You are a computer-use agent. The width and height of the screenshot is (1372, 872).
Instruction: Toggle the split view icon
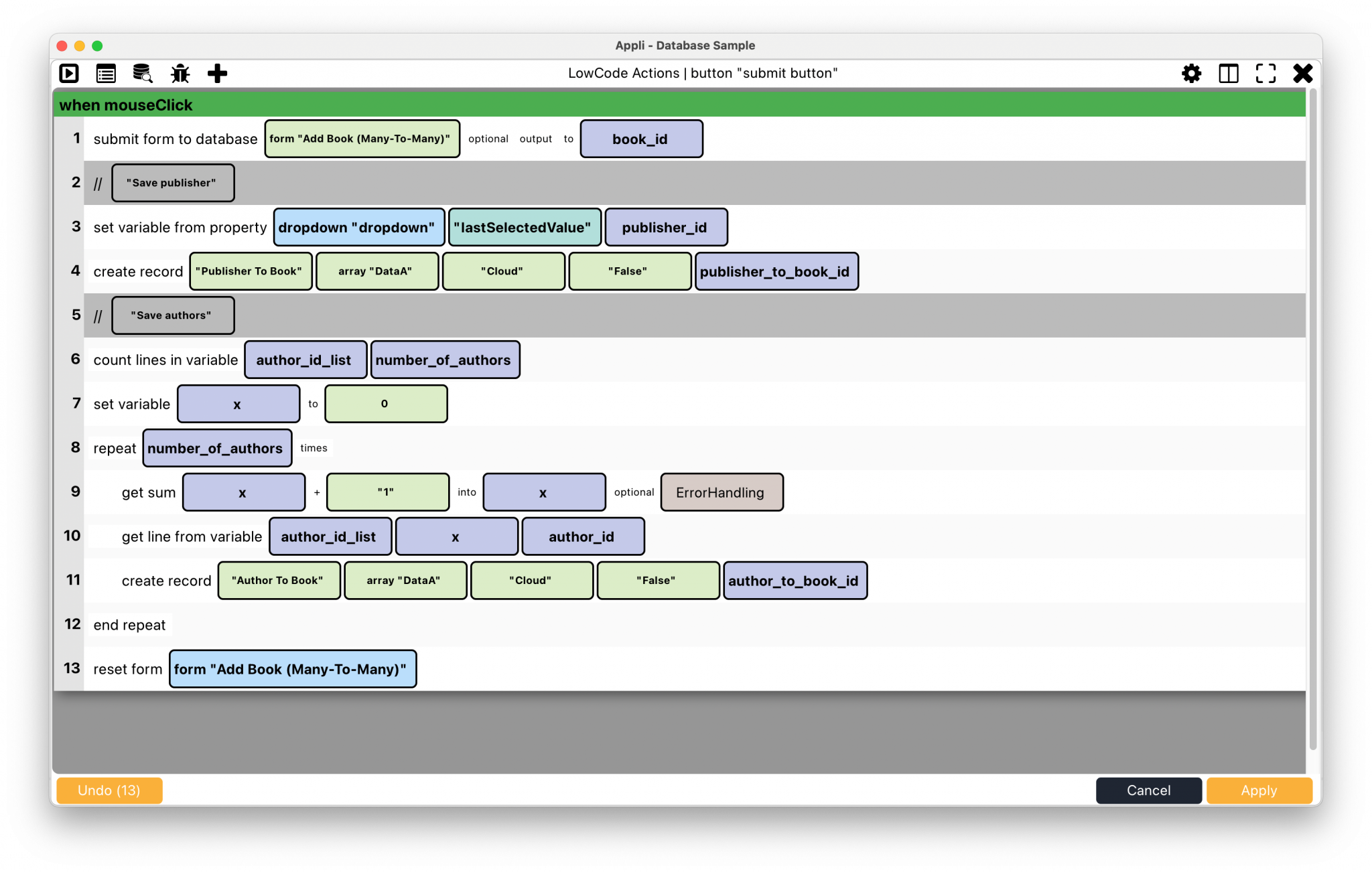click(1229, 74)
